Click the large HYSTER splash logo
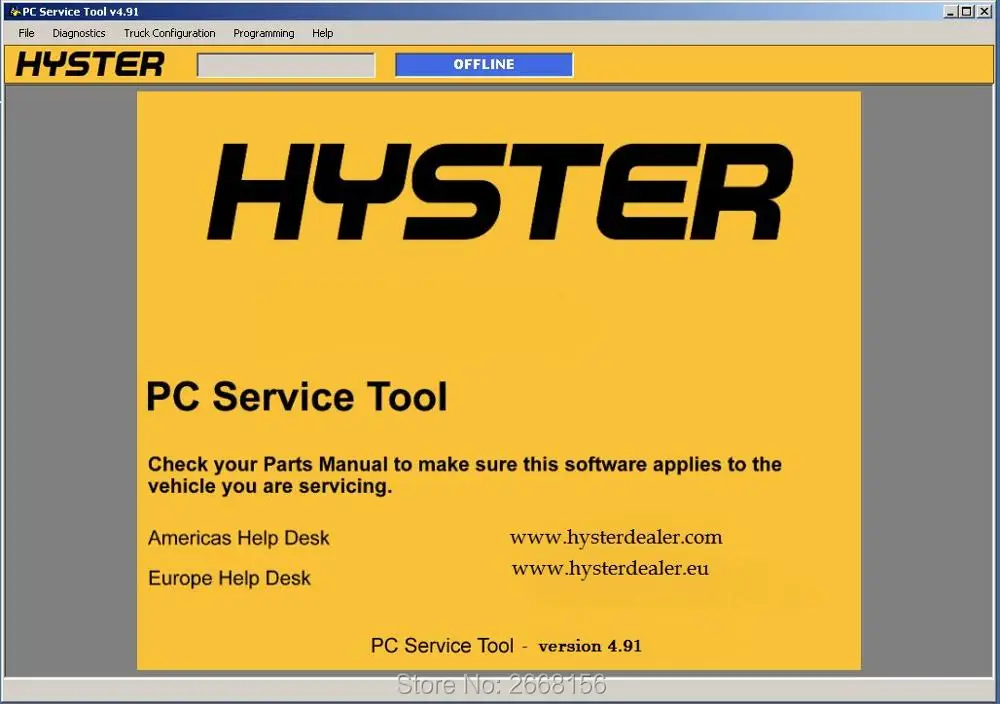1000x704 pixels. coord(500,191)
